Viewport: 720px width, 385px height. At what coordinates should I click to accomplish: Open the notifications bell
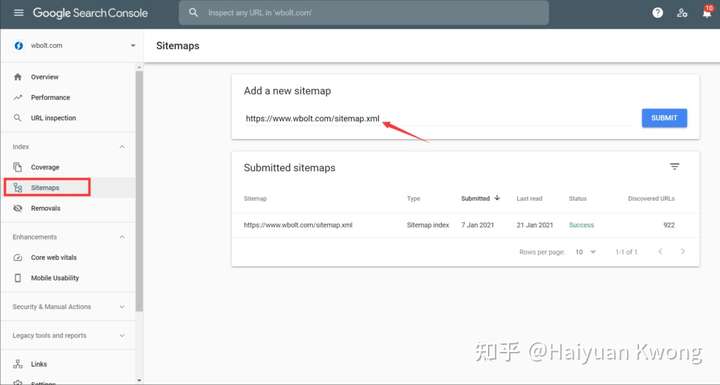pyautogui.click(x=707, y=12)
